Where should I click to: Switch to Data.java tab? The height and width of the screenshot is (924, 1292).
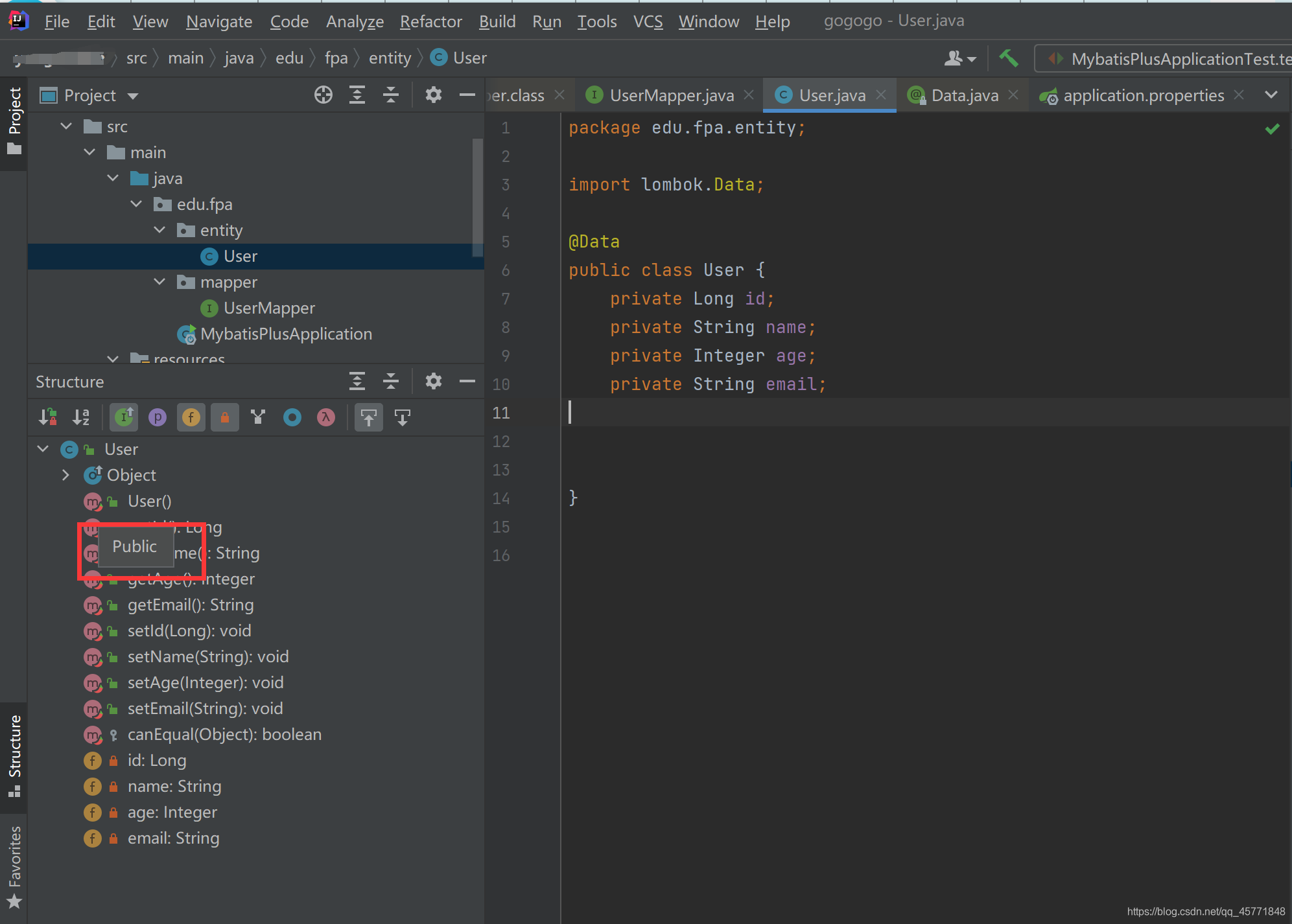click(x=965, y=95)
